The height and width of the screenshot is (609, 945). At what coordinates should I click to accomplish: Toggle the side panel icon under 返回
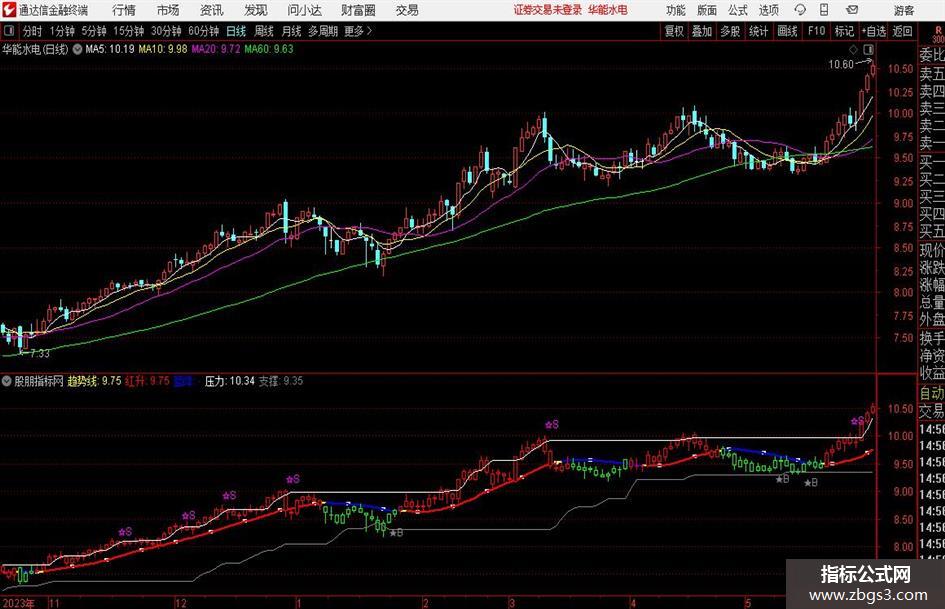pyautogui.click(x=868, y=49)
